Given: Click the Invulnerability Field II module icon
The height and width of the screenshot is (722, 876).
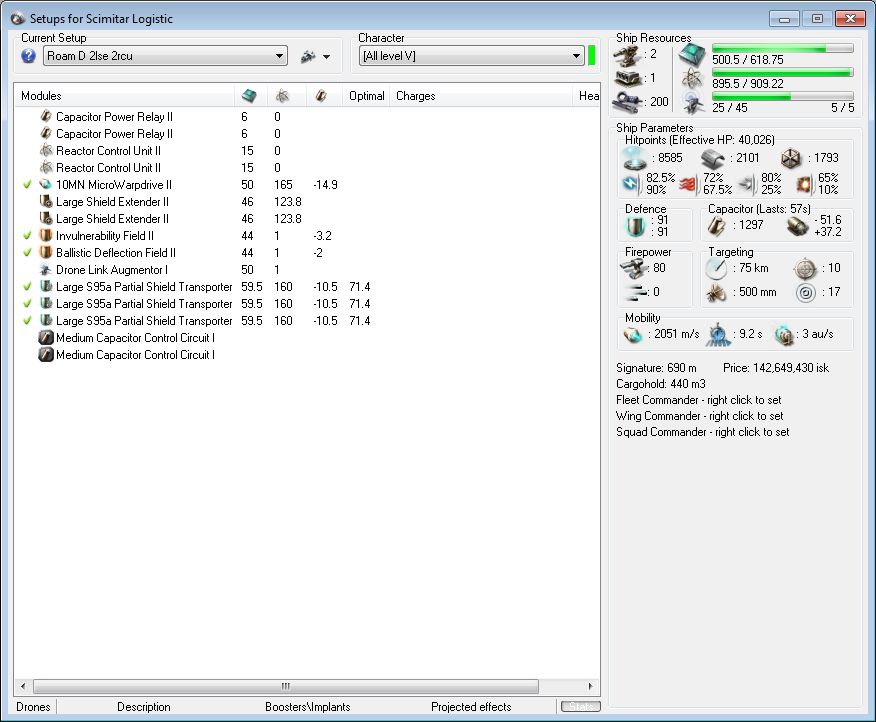Looking at the screenshot, I should point(46,235).
